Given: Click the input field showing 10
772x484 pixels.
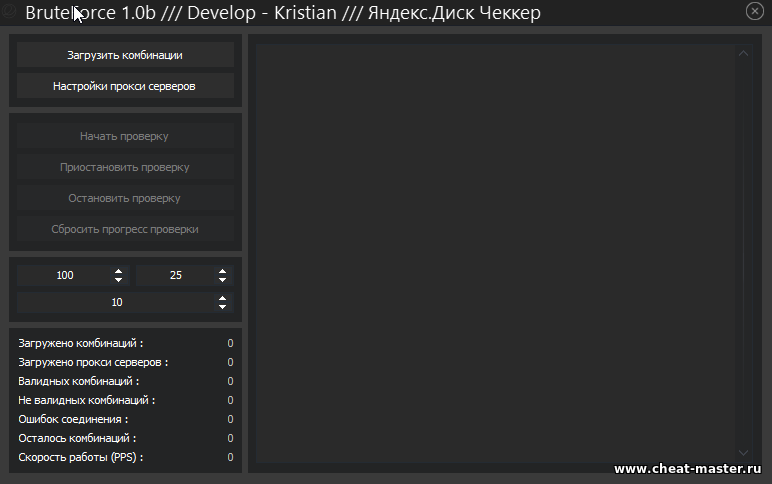Looking at the screenshot, I should tap(117, 302).
